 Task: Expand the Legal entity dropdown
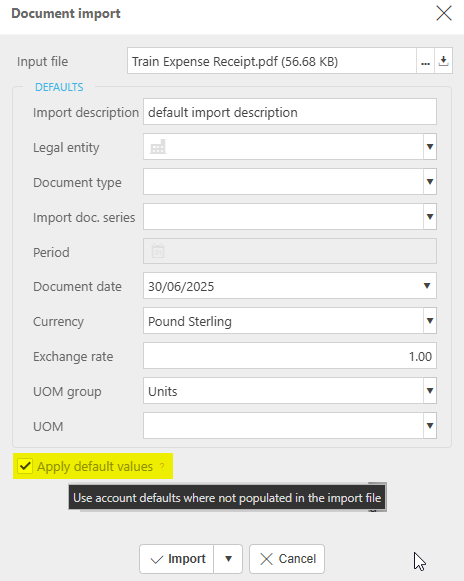point(430,147)
